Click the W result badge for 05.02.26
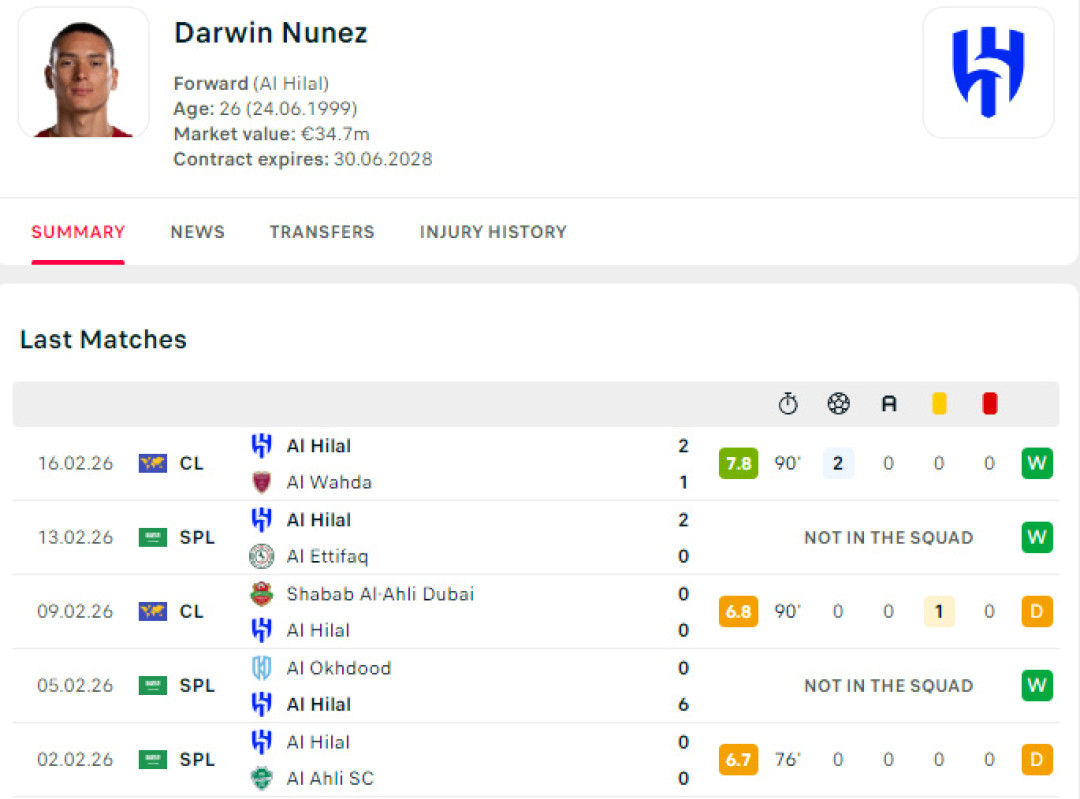The width and height of the screenshot is (1080, 799). coord(1037,685)
